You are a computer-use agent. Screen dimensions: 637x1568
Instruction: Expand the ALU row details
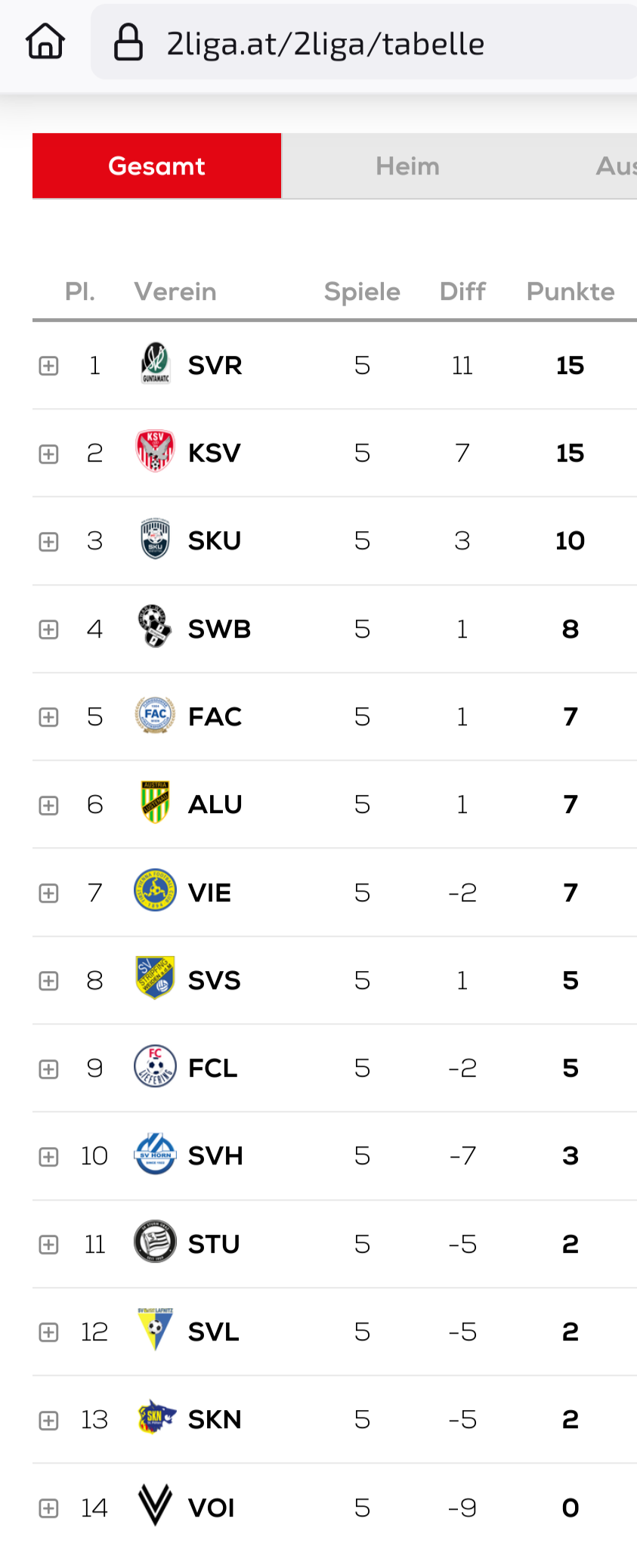click(x=49, y=806)
